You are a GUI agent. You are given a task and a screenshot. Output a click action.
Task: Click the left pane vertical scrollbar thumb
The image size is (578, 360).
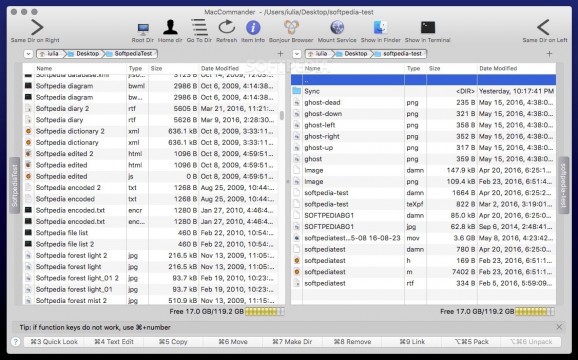pos(282,115)
